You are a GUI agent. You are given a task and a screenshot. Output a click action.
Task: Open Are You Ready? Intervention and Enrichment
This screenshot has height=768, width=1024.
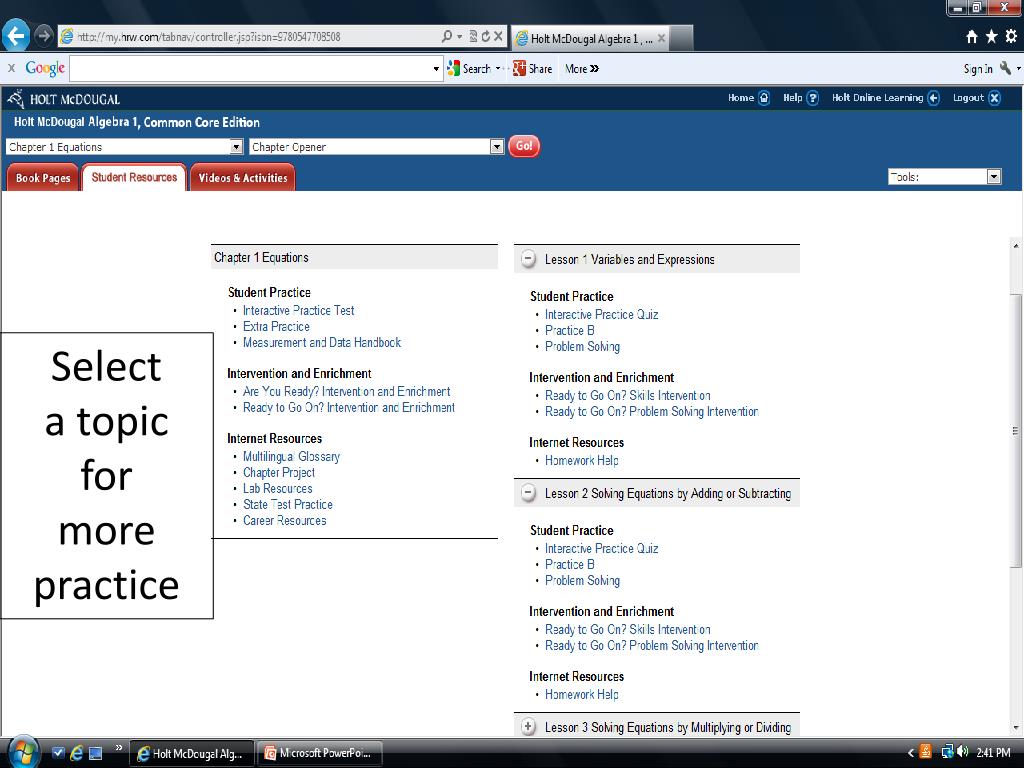click(346, 391)
